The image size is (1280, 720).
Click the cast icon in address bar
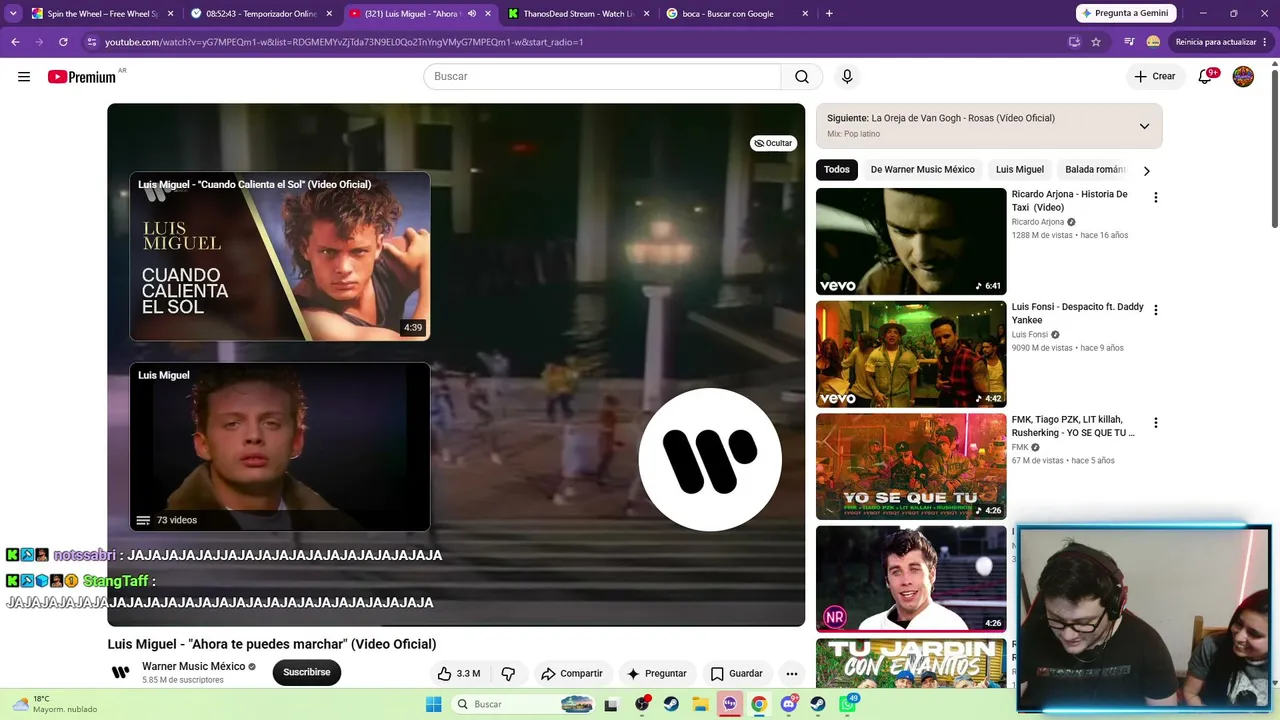1074,42
